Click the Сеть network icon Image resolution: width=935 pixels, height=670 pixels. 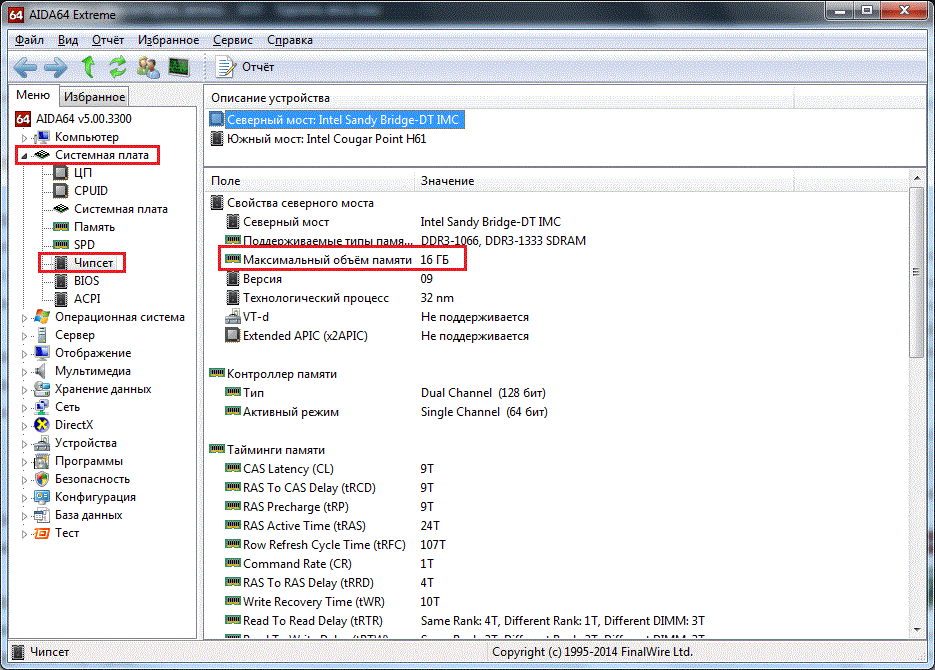pyautogui.click(x=42, y=407)
